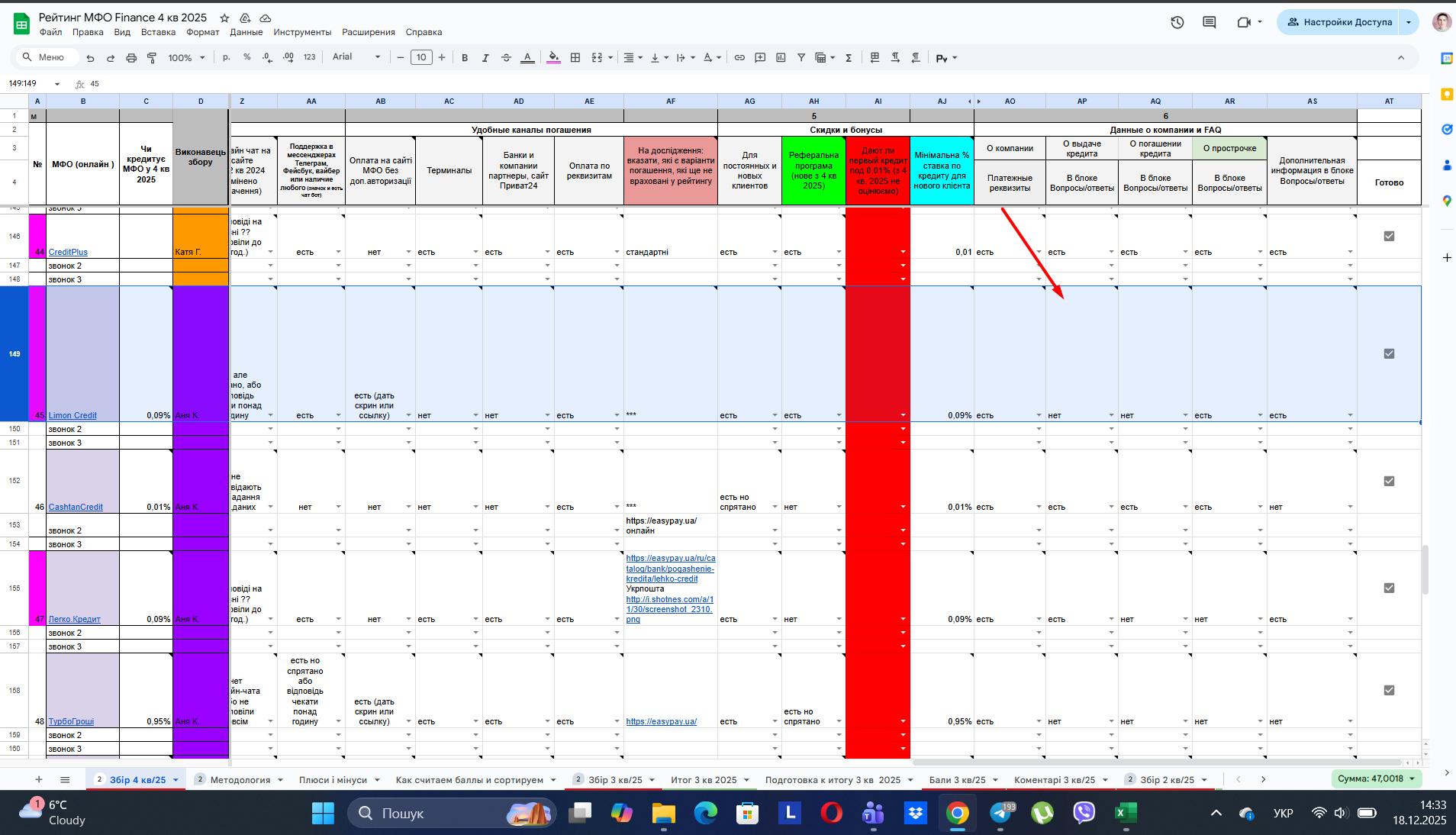Redo the last undone action
1456x835 pixels.
pyautogui.click(x=111, y=58)
